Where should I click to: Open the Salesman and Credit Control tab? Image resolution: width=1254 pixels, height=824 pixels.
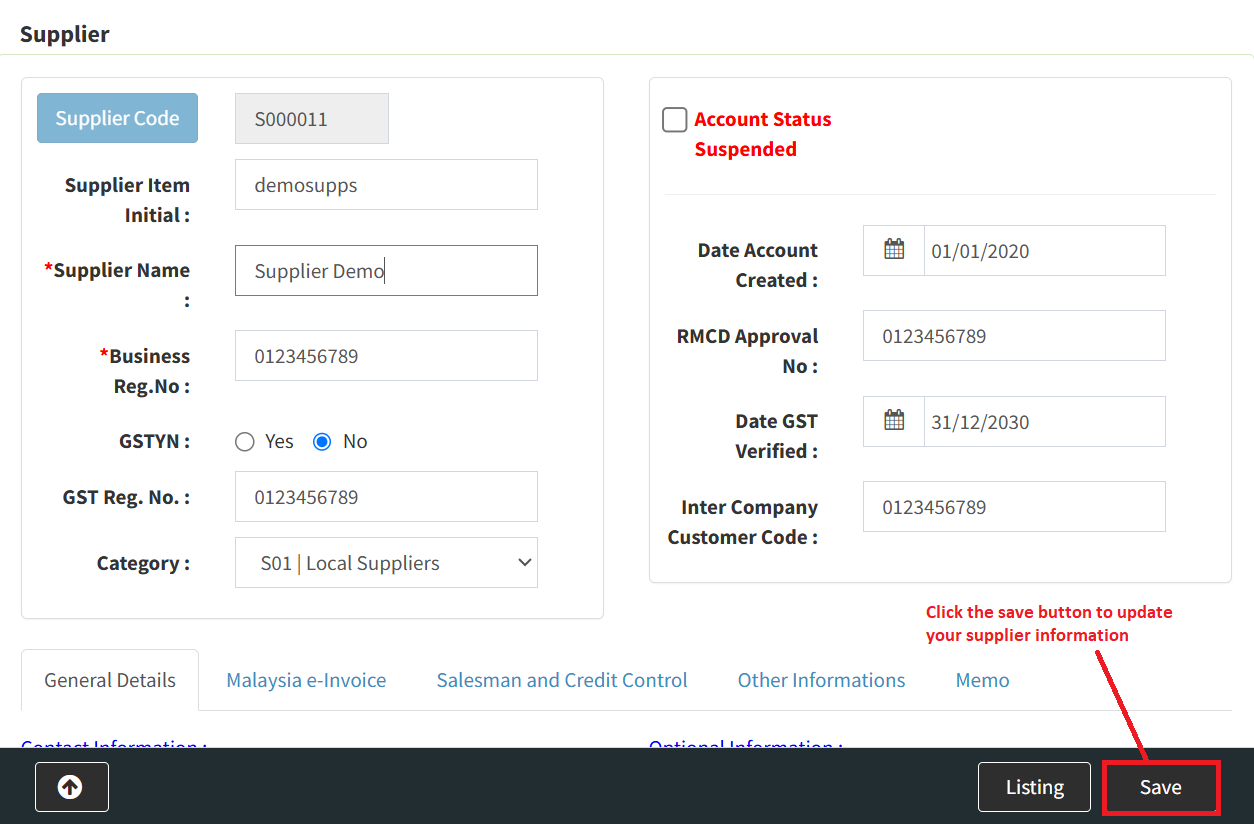561,680
